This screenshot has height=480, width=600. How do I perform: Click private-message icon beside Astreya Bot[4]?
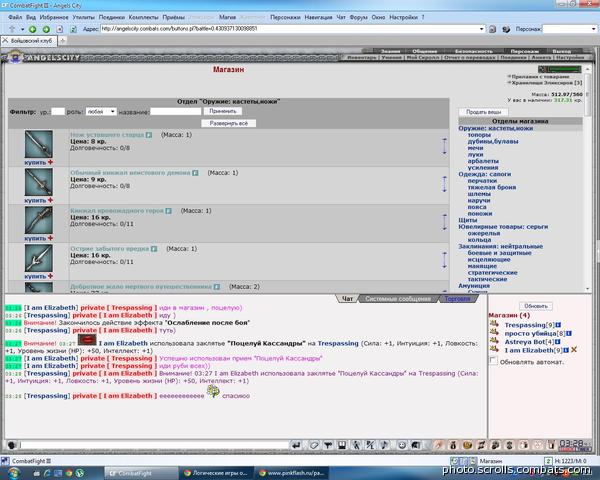click(x=494, y=341)
